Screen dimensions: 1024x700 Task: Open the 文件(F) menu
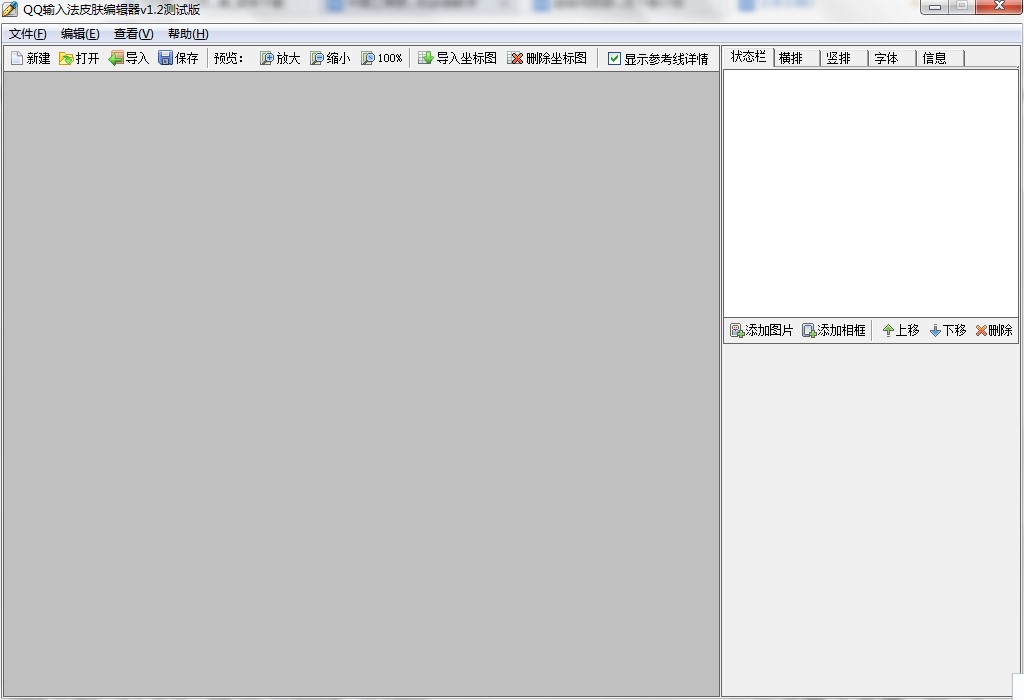click(27, 34)
